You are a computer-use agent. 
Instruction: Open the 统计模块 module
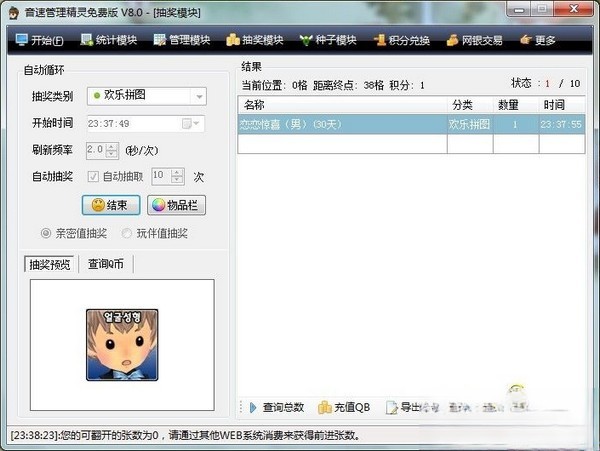click(110, 41)
